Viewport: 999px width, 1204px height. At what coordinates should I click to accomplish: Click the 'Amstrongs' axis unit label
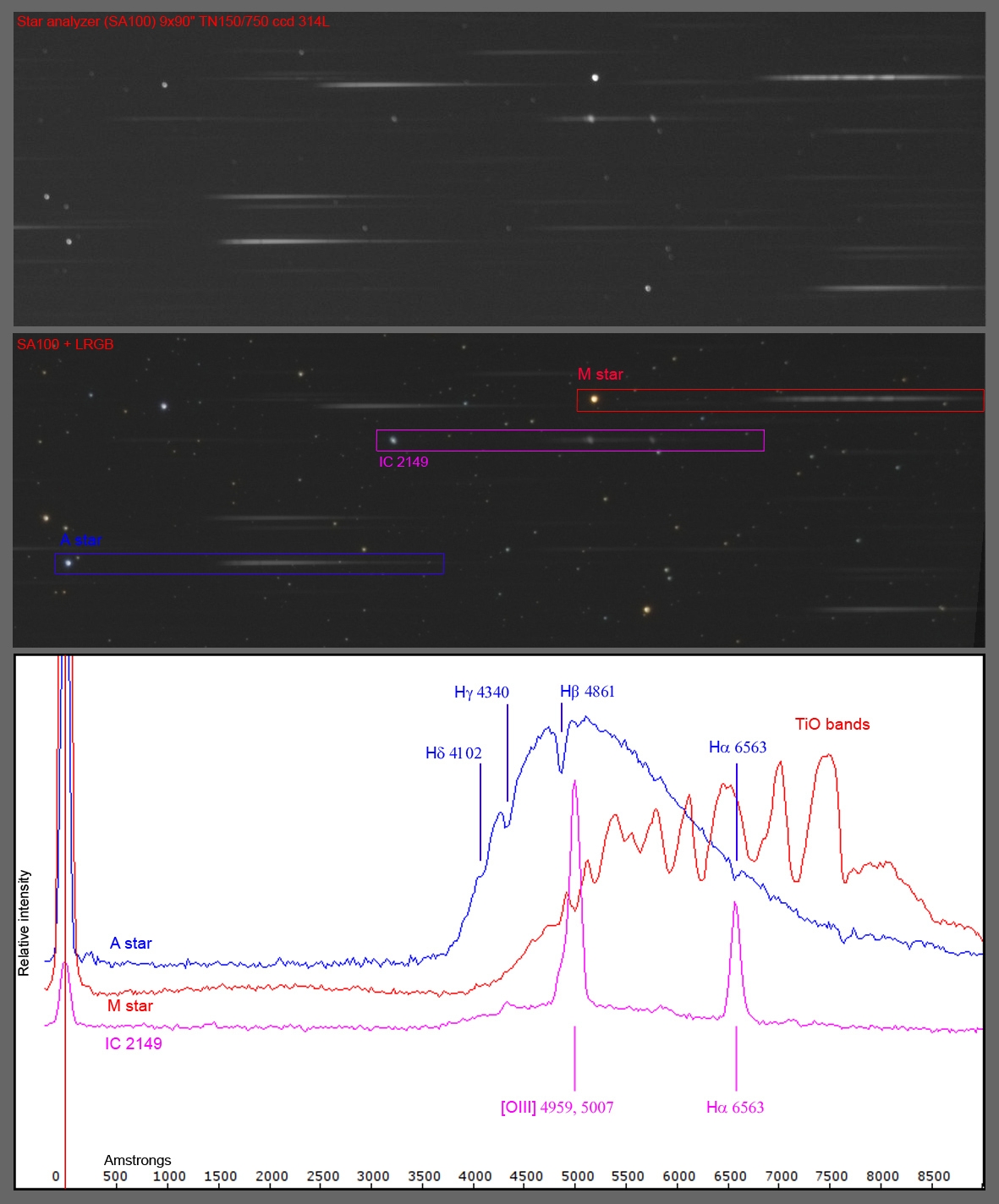[x=138, y=1160]
